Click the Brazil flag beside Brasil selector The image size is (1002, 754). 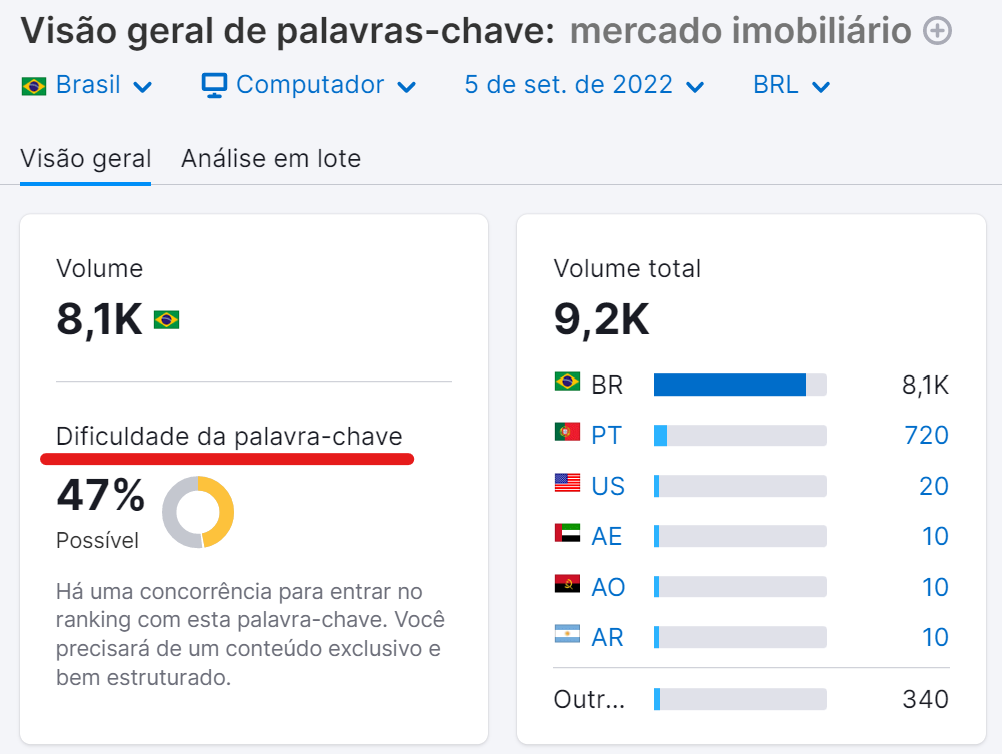pyautogui.click(x=32, y=85)
